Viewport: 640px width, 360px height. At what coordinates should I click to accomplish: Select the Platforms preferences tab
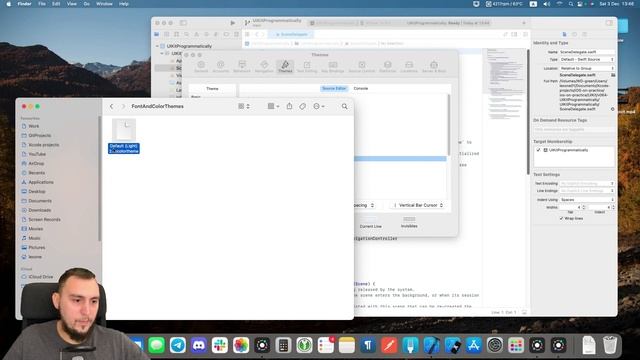click(x=387, y=67)
